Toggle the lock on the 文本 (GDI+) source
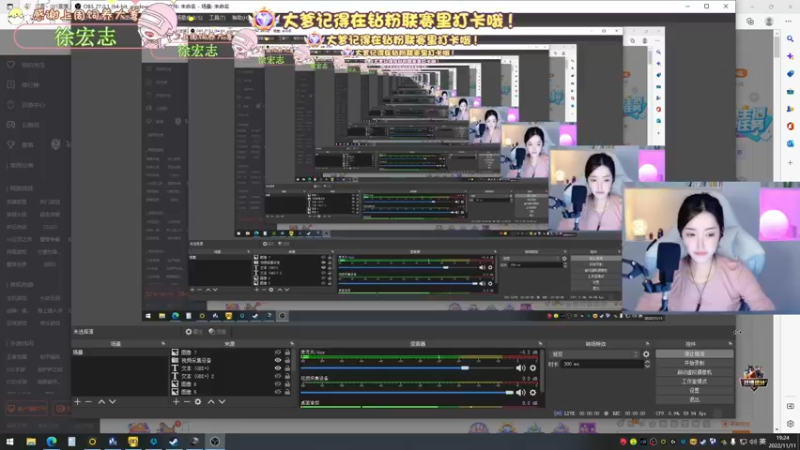 287,368
